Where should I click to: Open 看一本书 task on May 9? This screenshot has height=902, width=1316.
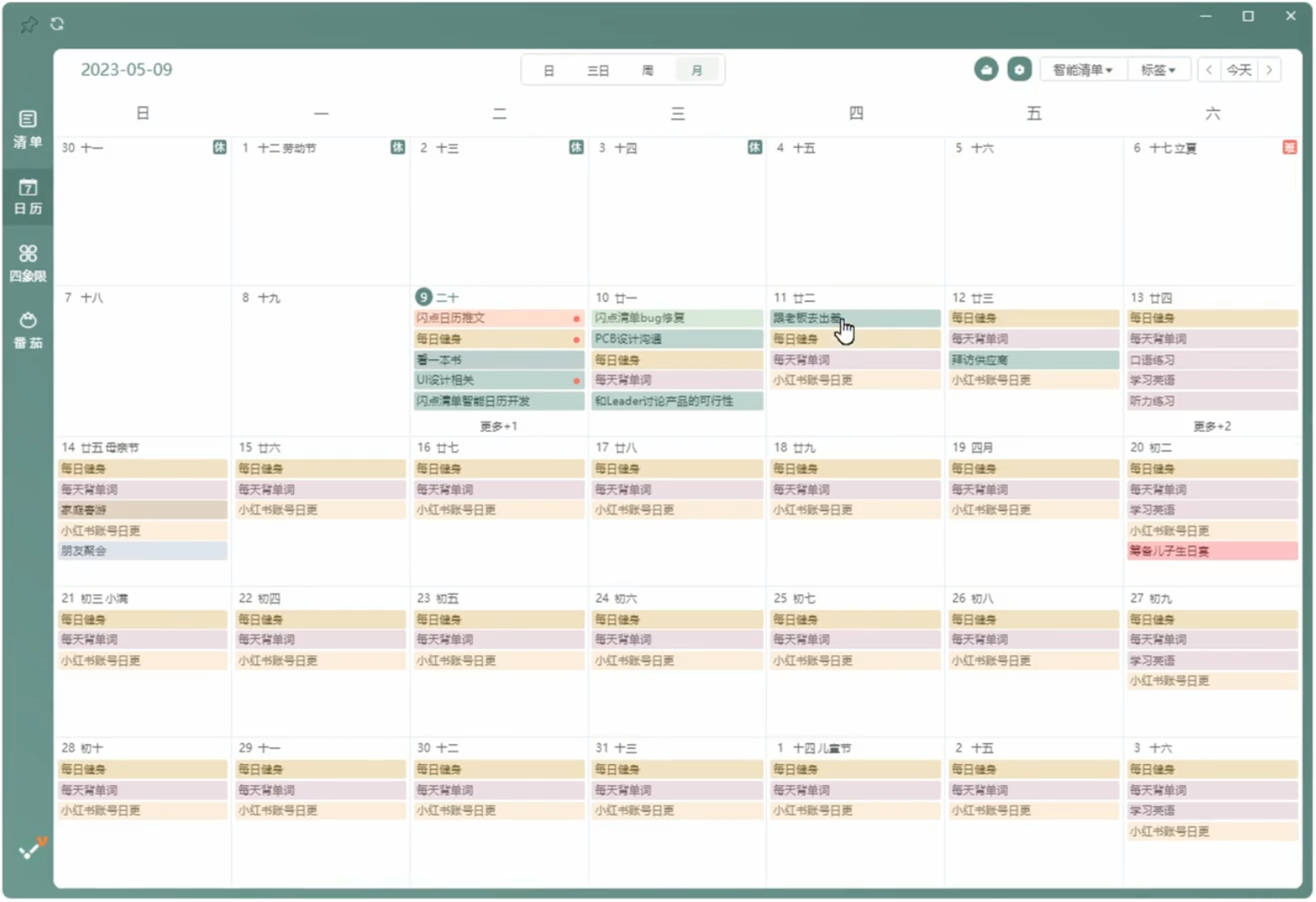(499, 360)
